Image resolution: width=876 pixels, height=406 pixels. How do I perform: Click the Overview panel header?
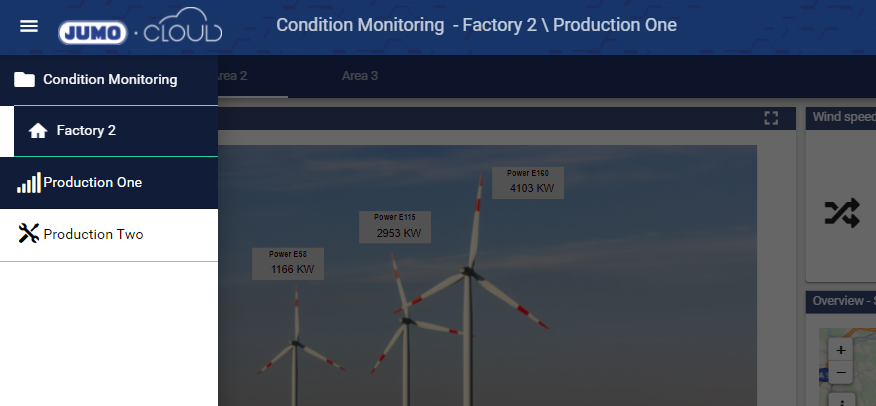point(842,301)
